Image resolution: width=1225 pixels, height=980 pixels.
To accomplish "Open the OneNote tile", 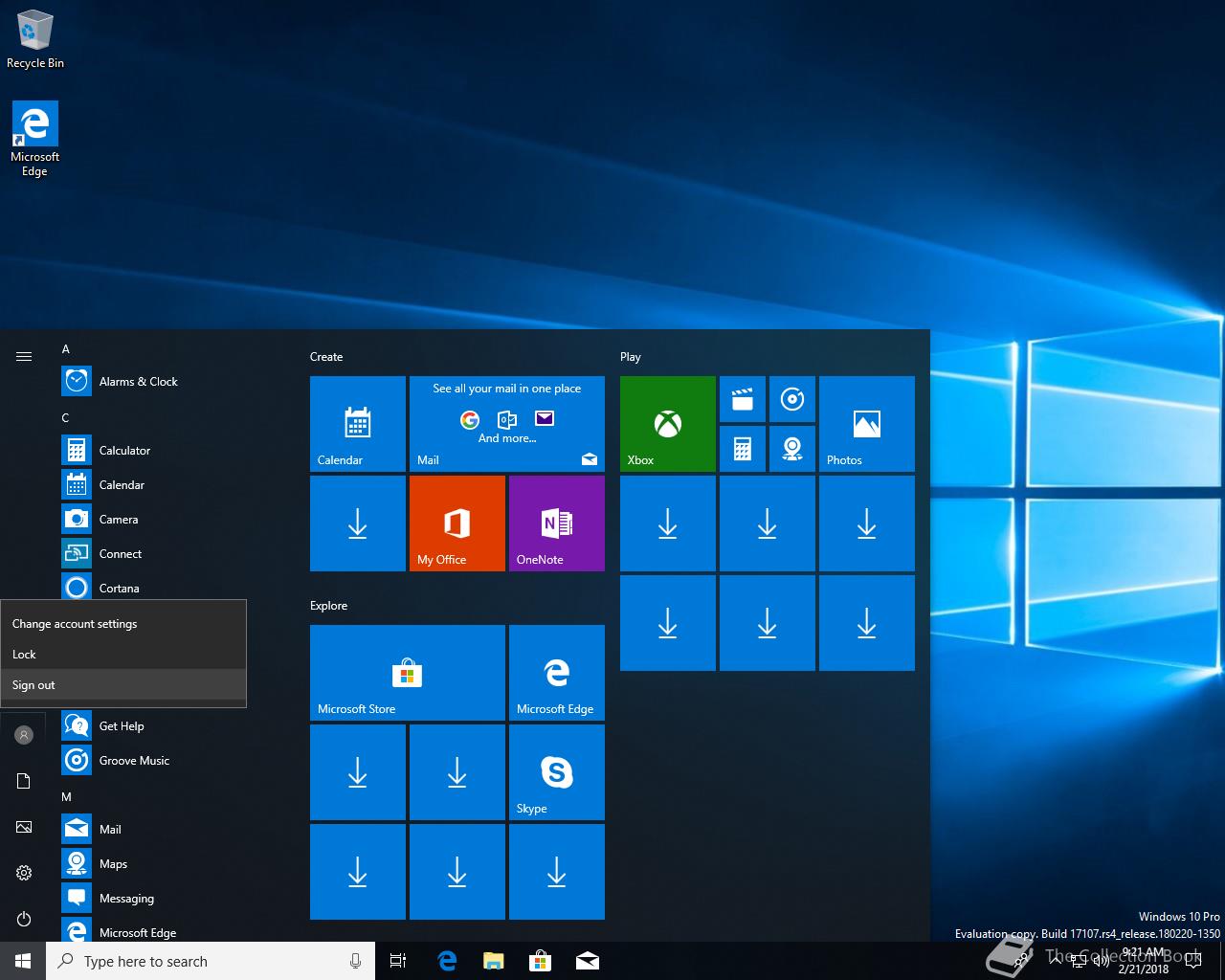I will click(557, 523).
